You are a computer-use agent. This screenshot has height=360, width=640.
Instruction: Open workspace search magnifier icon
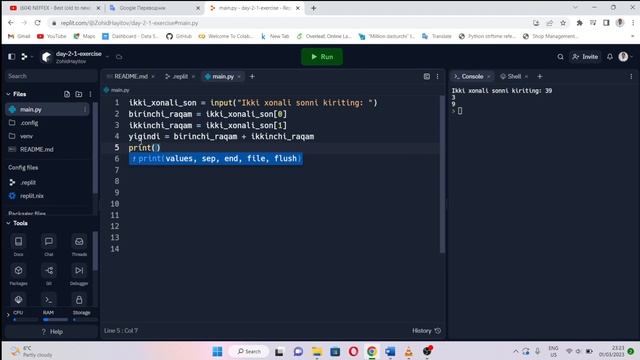(x=560, y=57)
